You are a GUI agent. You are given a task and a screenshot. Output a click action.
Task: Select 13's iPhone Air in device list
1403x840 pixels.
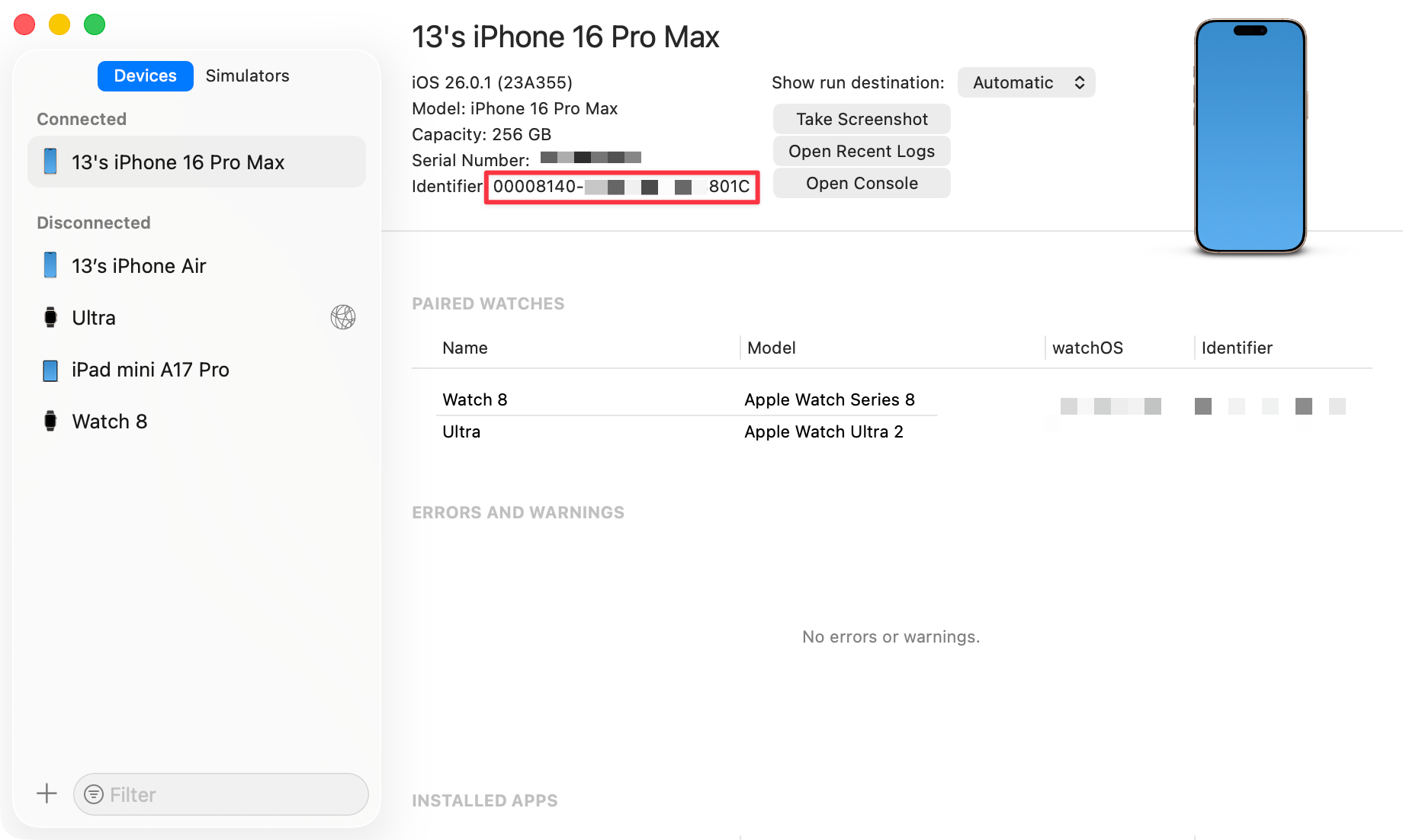pos(139,266)
